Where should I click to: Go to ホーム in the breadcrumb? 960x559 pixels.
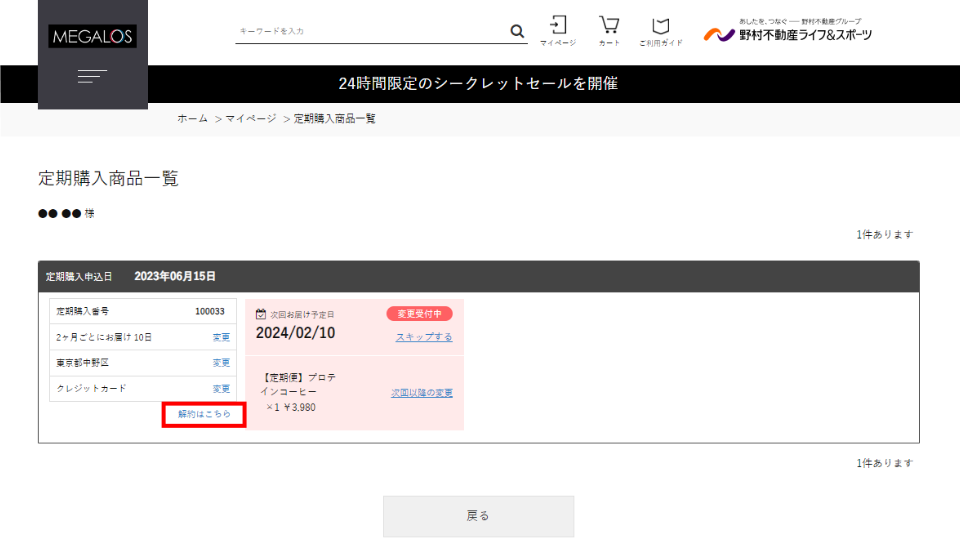pyautogui.click(x=192, y=118)
